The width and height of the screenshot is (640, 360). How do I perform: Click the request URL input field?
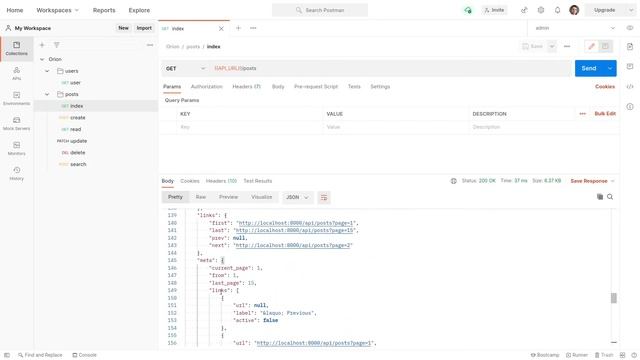390,69
